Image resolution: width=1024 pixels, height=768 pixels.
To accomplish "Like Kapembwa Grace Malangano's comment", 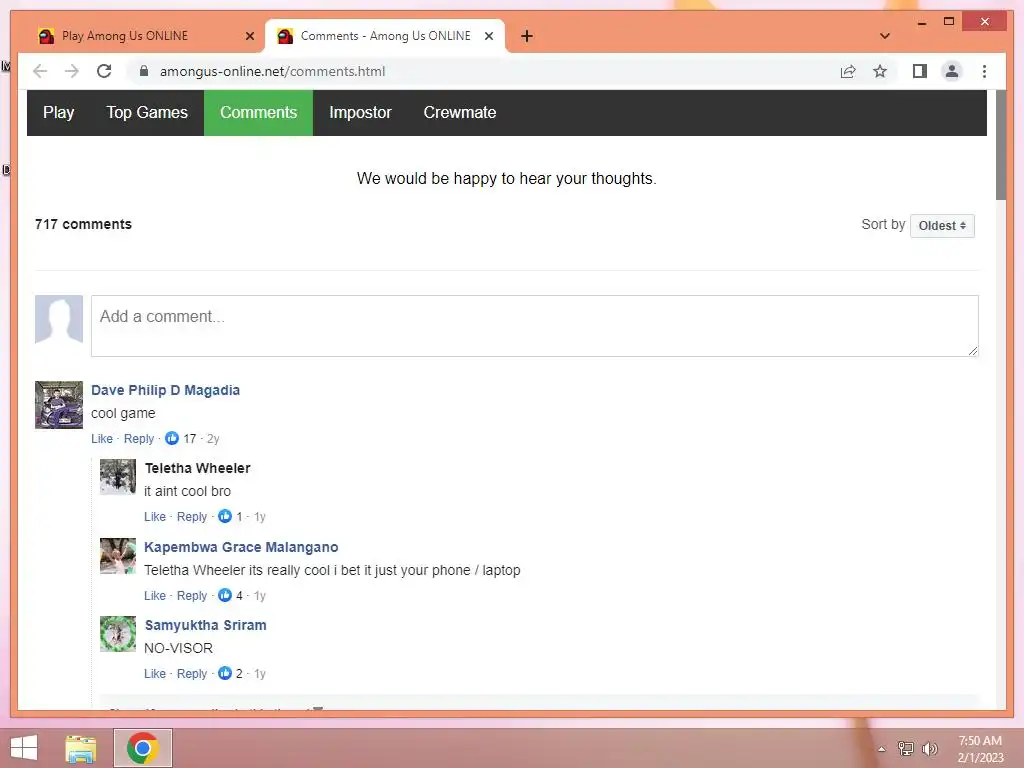I will coord(155,596).
